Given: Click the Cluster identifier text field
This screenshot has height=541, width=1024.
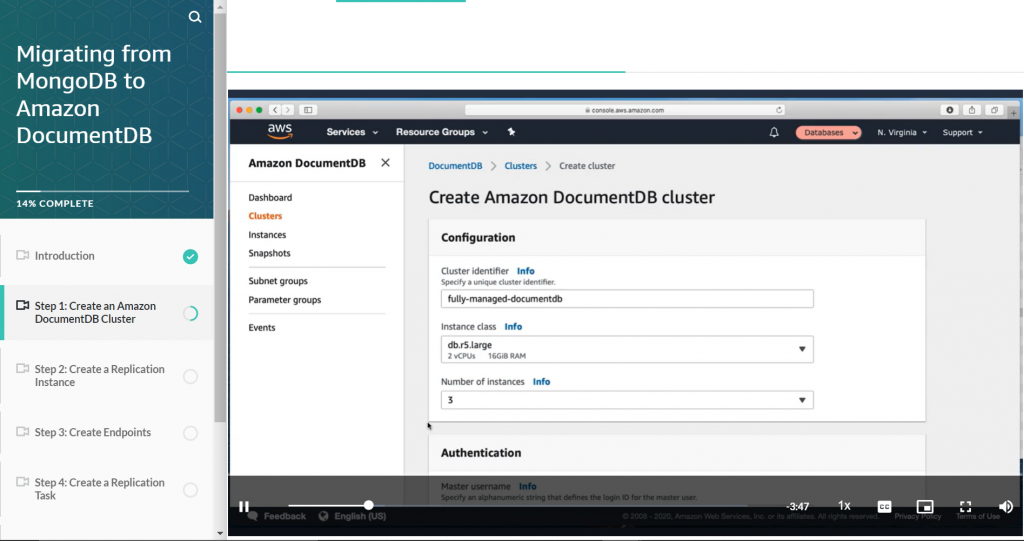Looking at the screenshot, I should [627, 299].
